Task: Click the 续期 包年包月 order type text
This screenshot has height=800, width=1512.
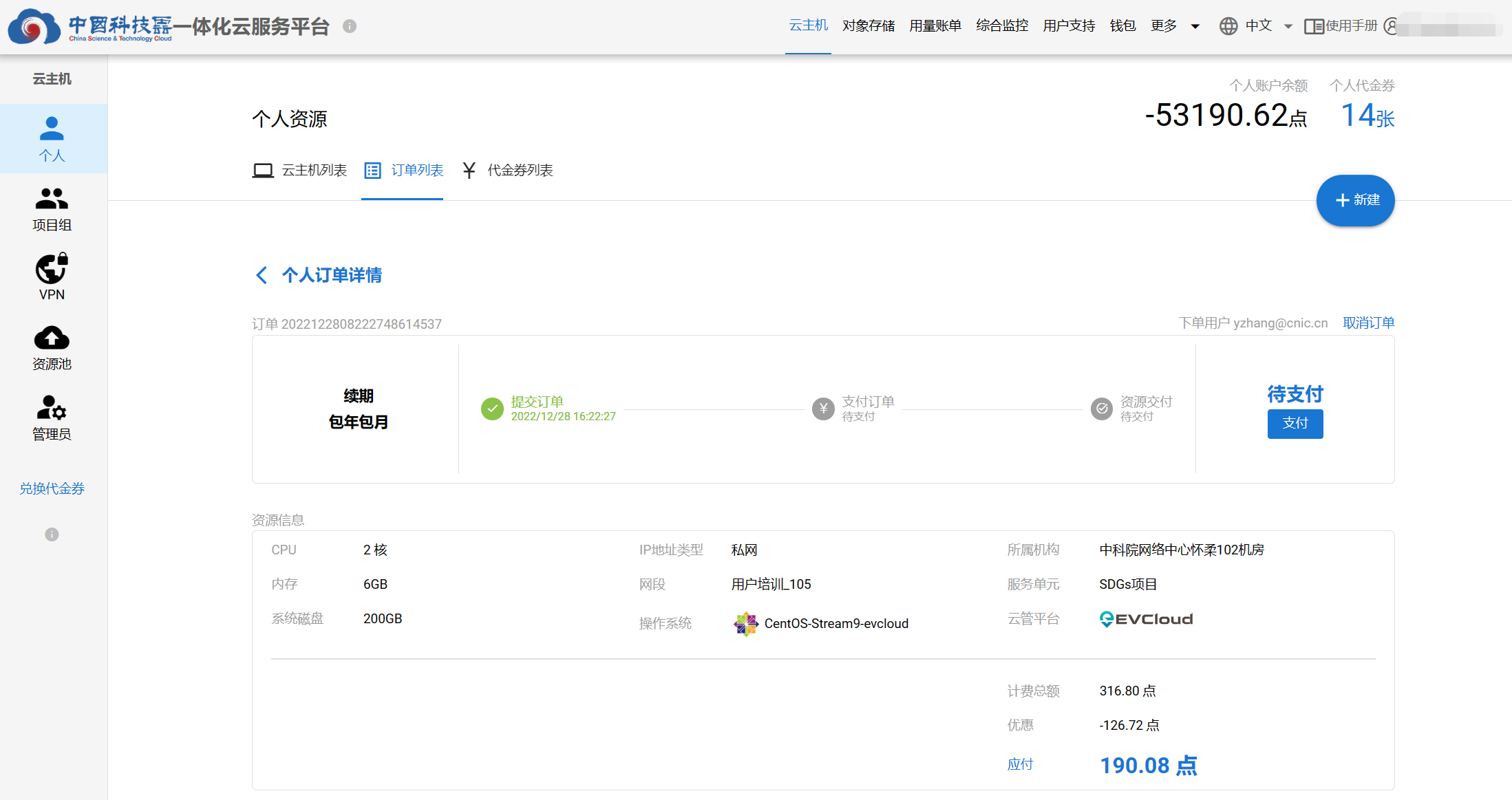Action: [x=359, y=409]
